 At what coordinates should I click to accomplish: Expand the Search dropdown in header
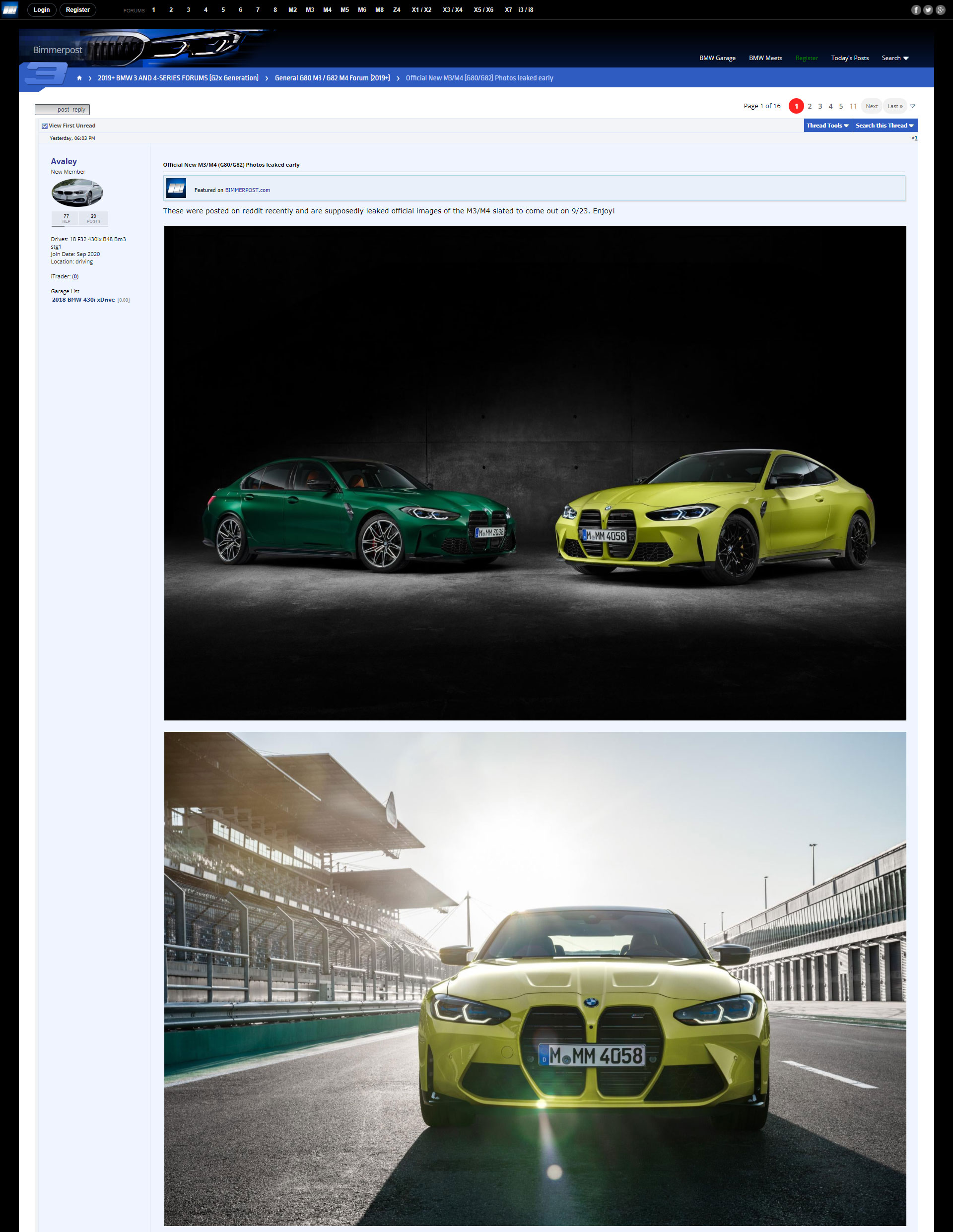click(895, 58)
